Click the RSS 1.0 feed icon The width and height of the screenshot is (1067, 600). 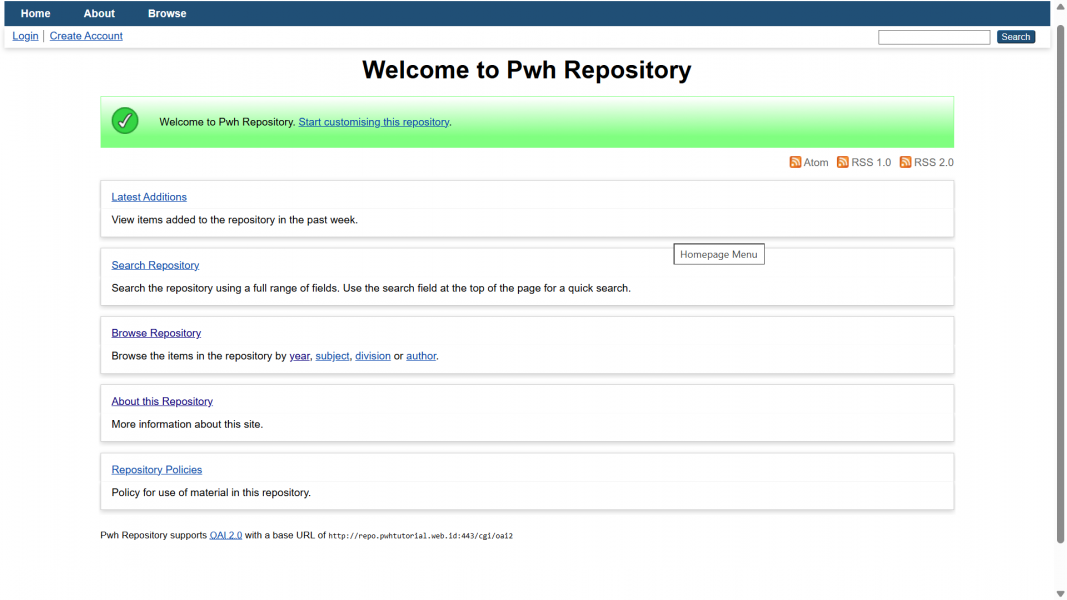pos(843,162)
